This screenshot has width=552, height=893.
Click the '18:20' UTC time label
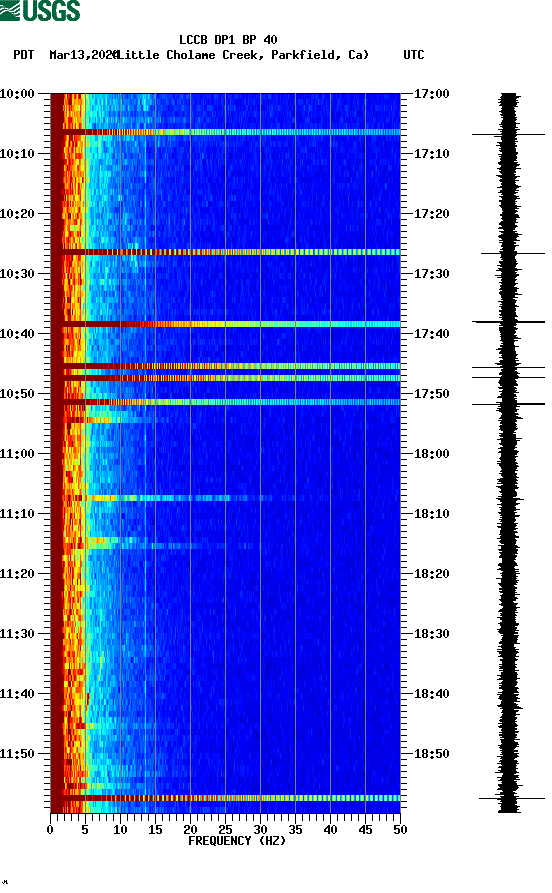click(x=431, y=574)
